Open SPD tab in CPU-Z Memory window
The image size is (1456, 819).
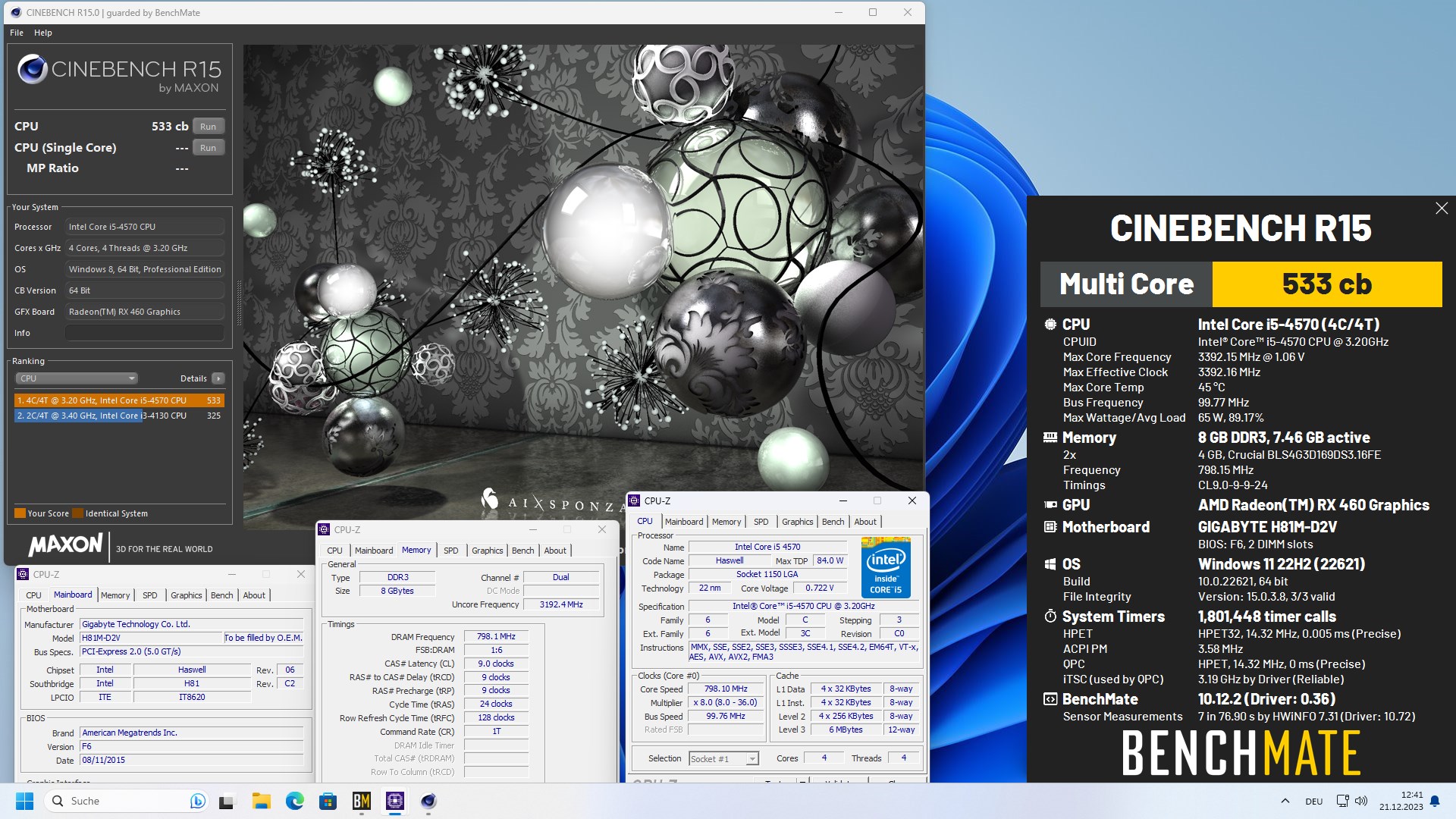[x=451, y=551]
